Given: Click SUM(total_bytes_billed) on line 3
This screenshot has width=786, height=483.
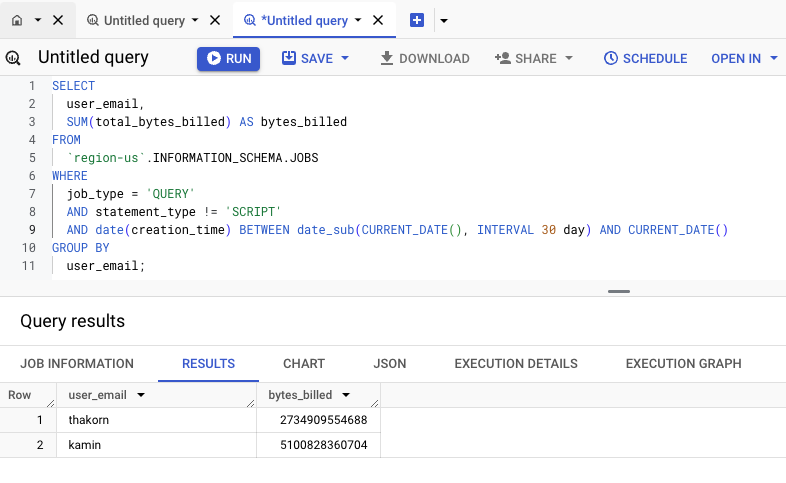Looking at the screenshot, I should tap(149, 122).
